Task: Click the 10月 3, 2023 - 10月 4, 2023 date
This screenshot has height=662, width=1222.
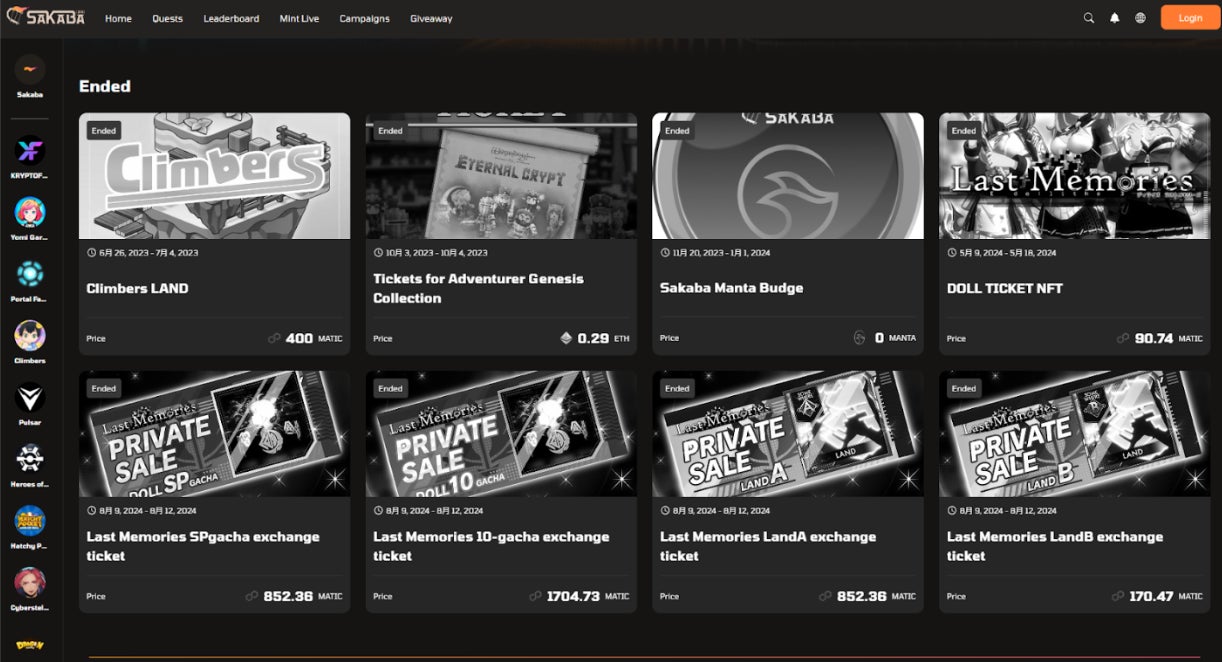Action: [436, 253]
